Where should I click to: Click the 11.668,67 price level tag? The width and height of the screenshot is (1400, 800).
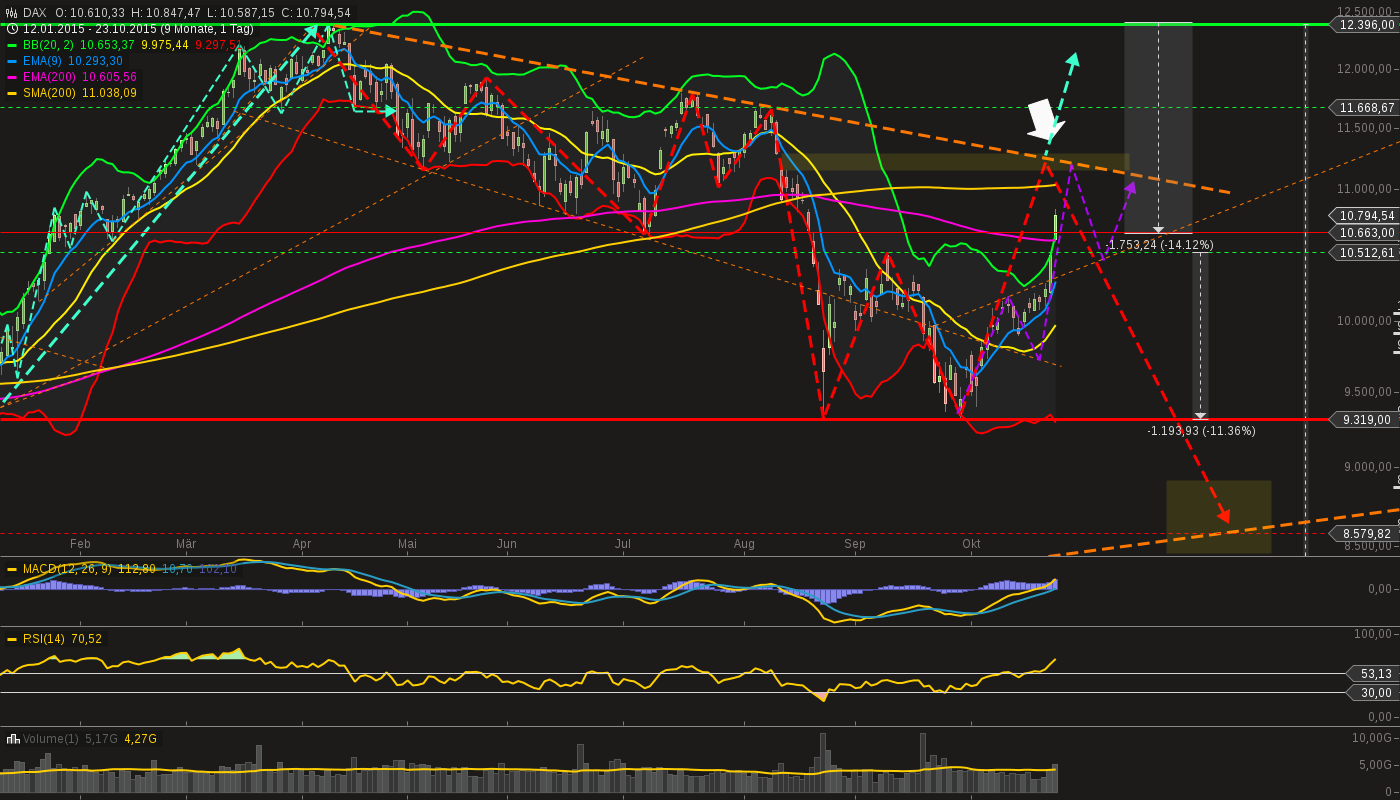click(1364, 108)
